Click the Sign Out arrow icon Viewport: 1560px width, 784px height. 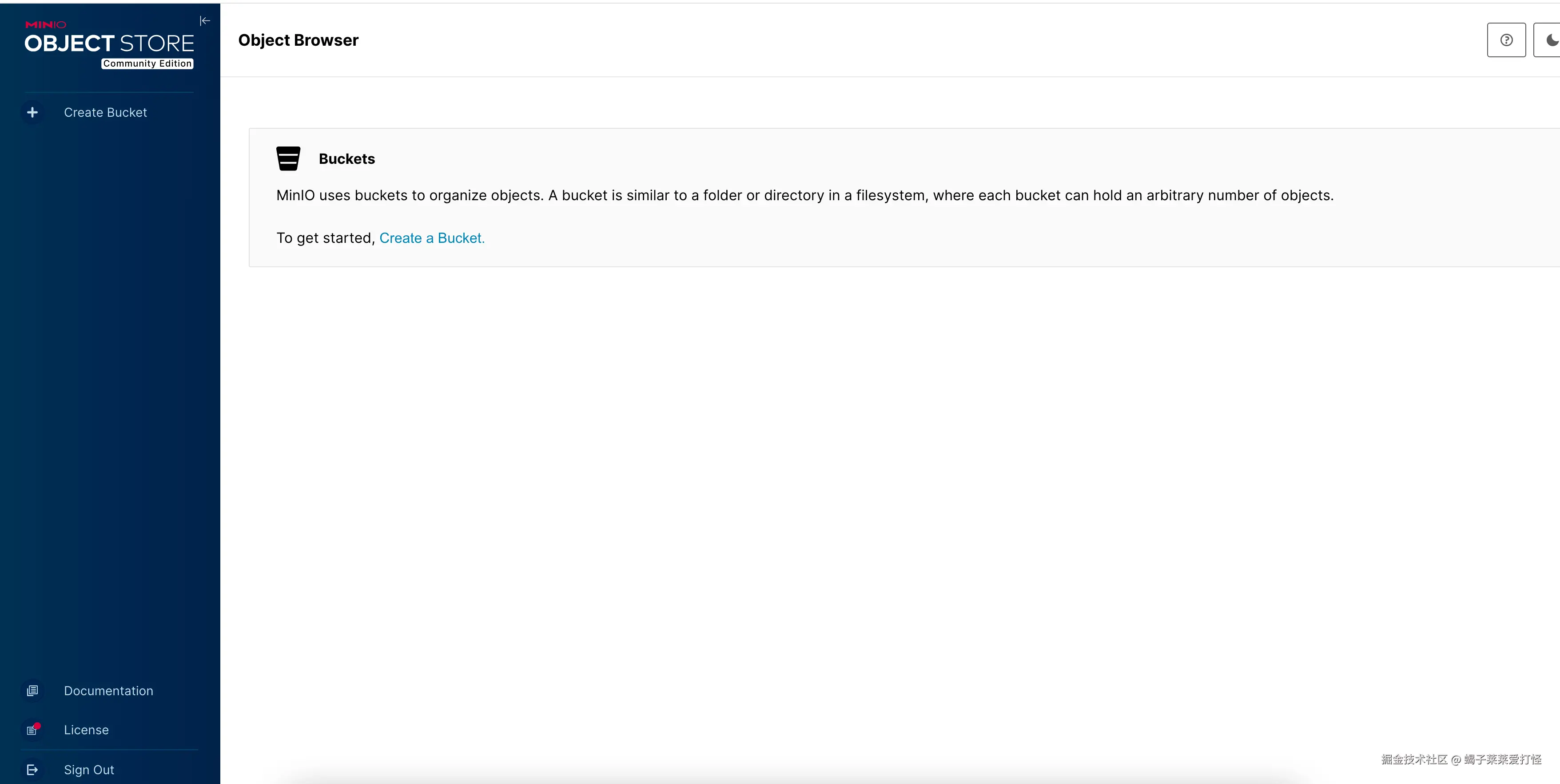tap(33, 769)
